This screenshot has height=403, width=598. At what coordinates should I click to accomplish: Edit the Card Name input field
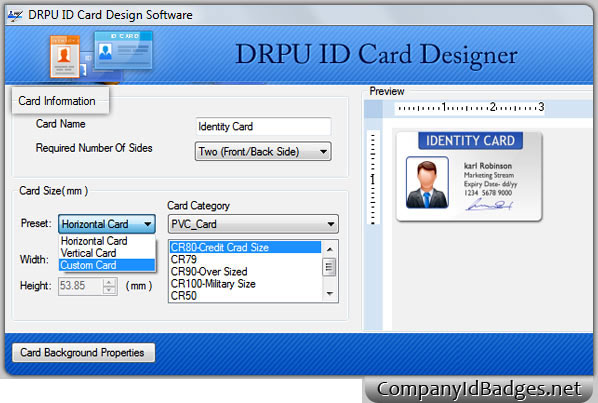263,127
